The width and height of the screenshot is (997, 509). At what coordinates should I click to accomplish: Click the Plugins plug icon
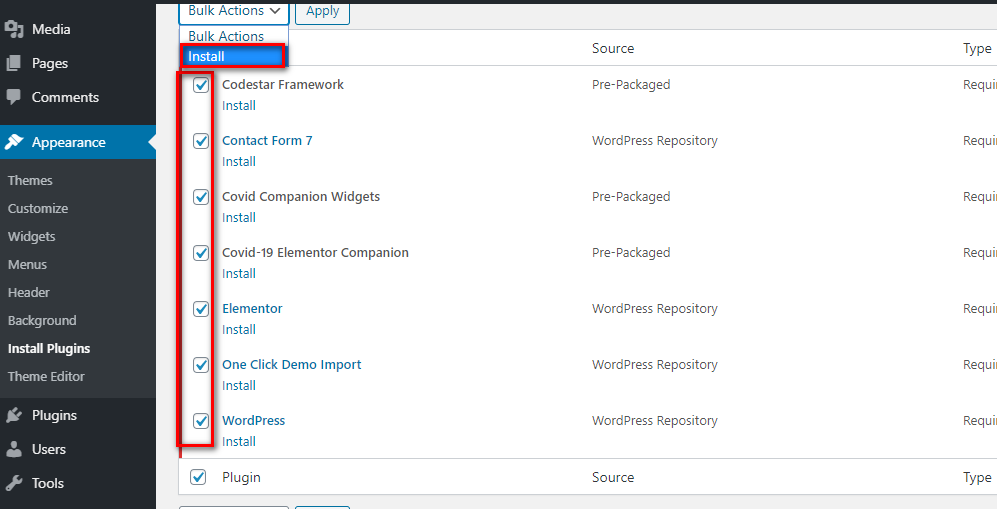tap(14, 416)
